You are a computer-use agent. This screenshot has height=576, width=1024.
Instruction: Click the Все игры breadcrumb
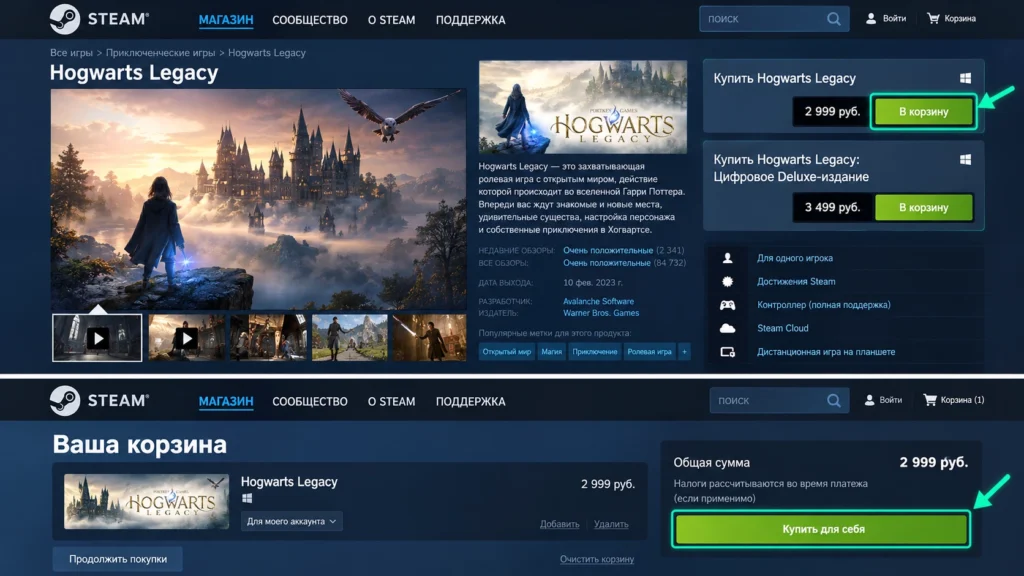[x=71, y=53]
